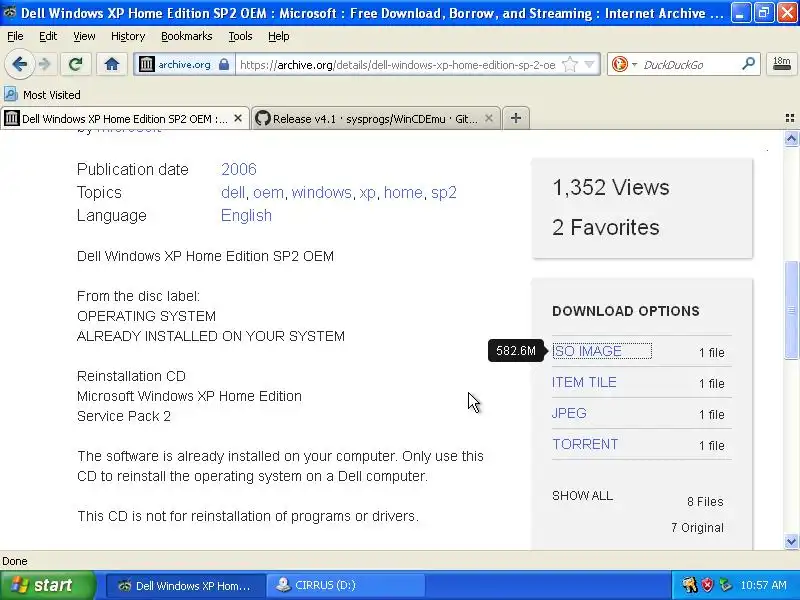
Task: Close the Dell Windows XP Home Edition tab
Action: tap(238, 118)
